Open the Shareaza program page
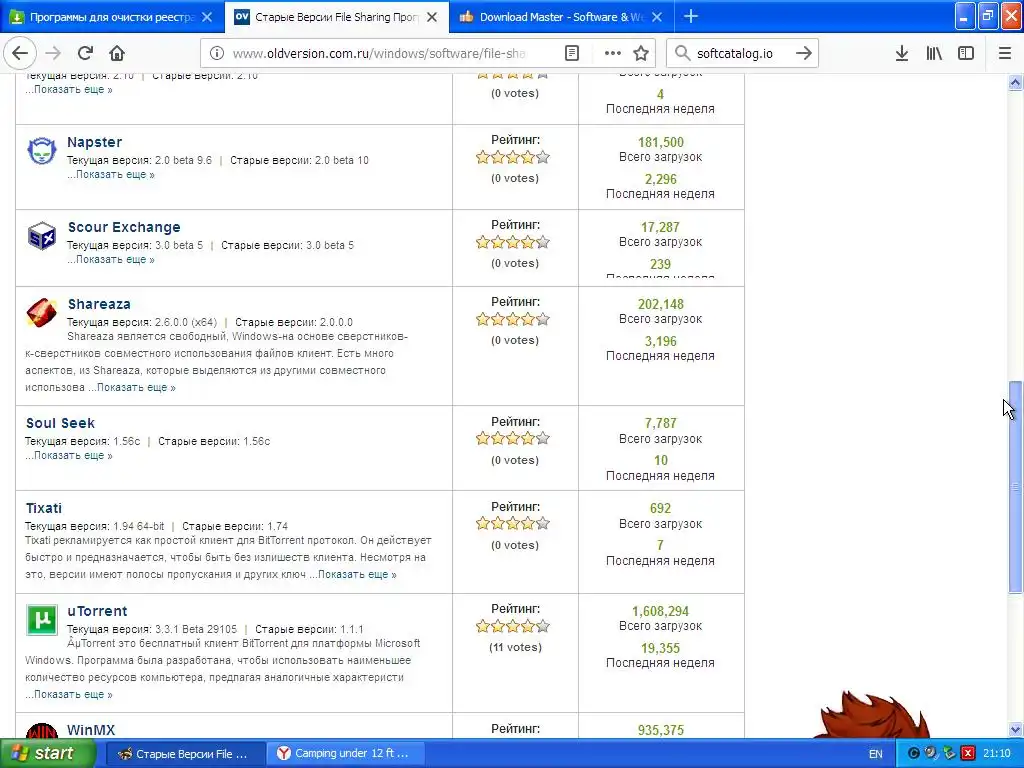Viewport: 1024px width, 768px height. (x=99, y=304)
